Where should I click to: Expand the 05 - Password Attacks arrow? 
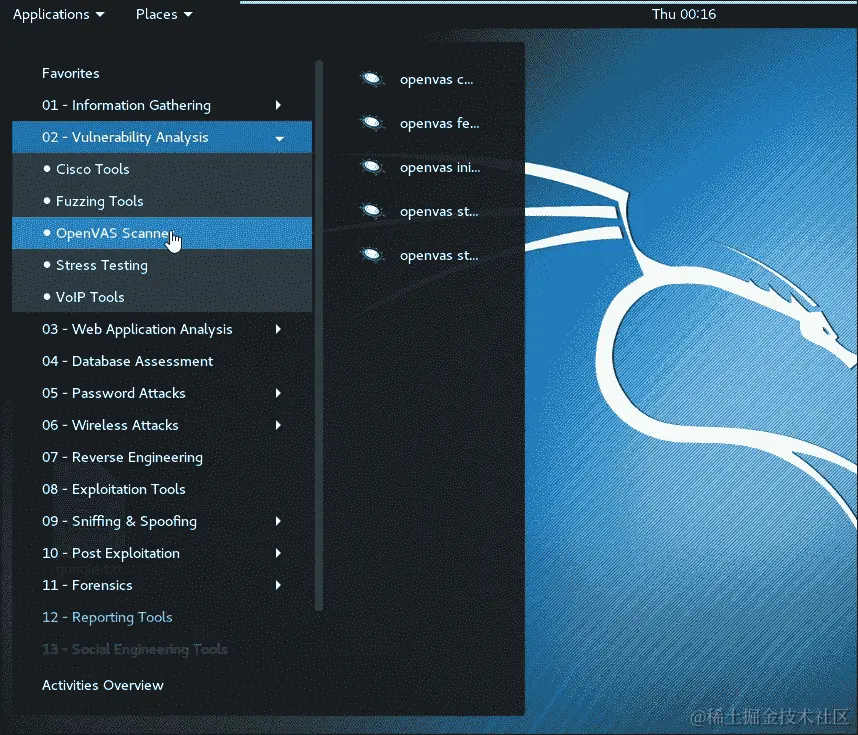[278, 393]
